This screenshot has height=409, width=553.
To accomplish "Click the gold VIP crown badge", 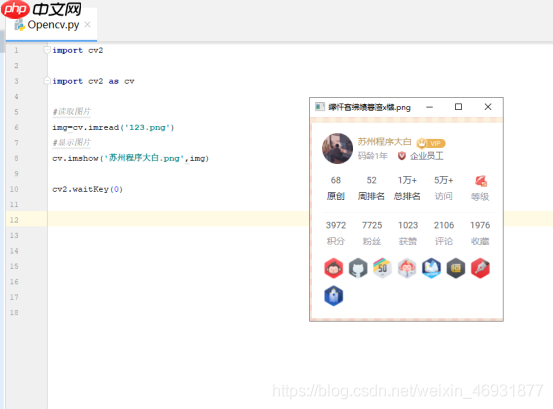I will pyautogui.click(x=431, y=143).
